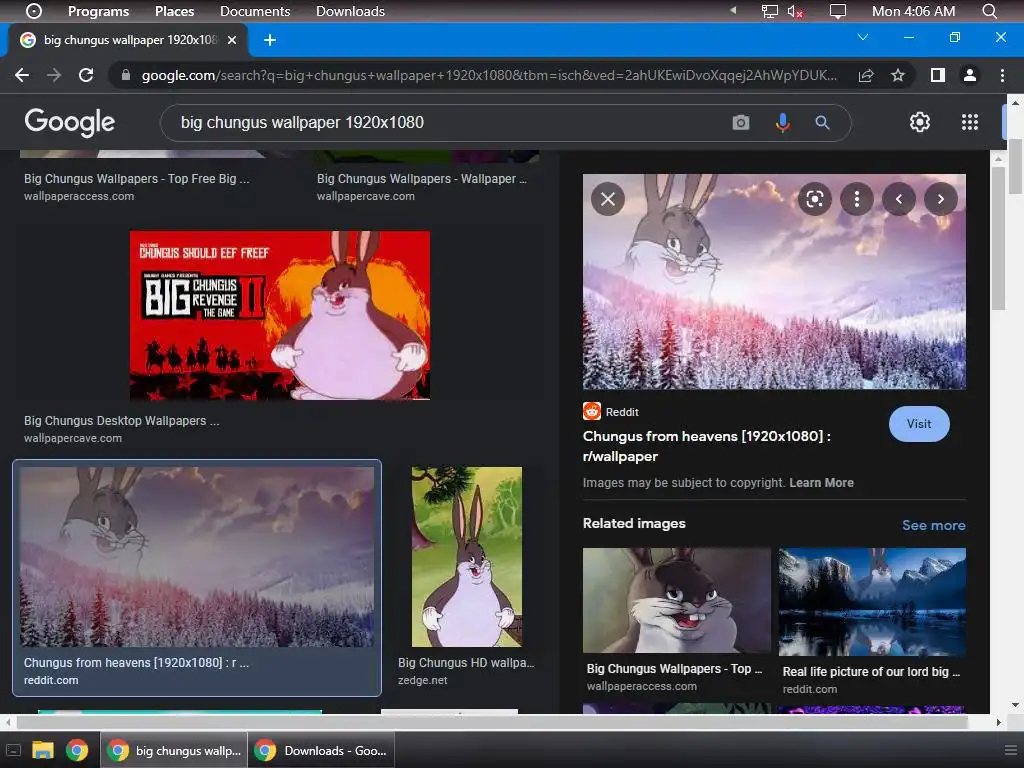Close the image preview panel
This screenshot has width=1024, height=768.
click(x=608, y=199)
